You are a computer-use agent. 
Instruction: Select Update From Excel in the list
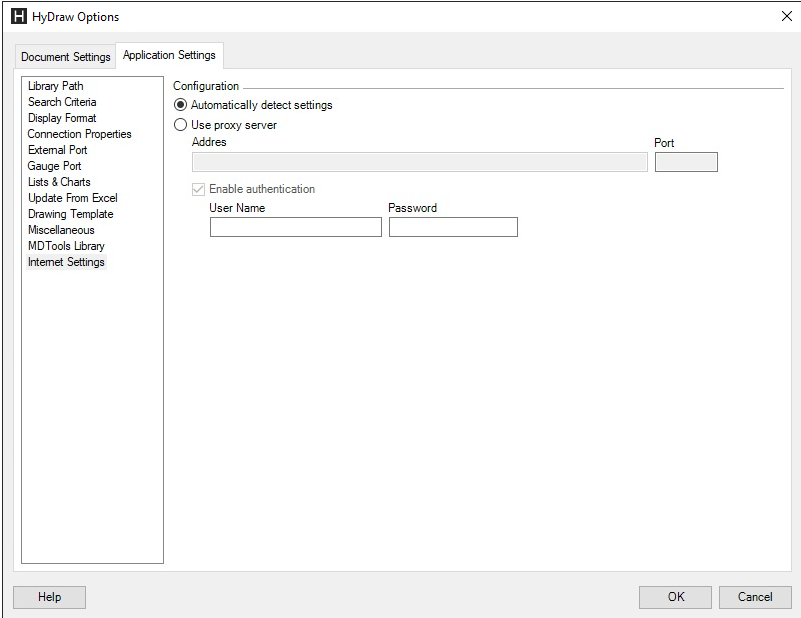71,198
